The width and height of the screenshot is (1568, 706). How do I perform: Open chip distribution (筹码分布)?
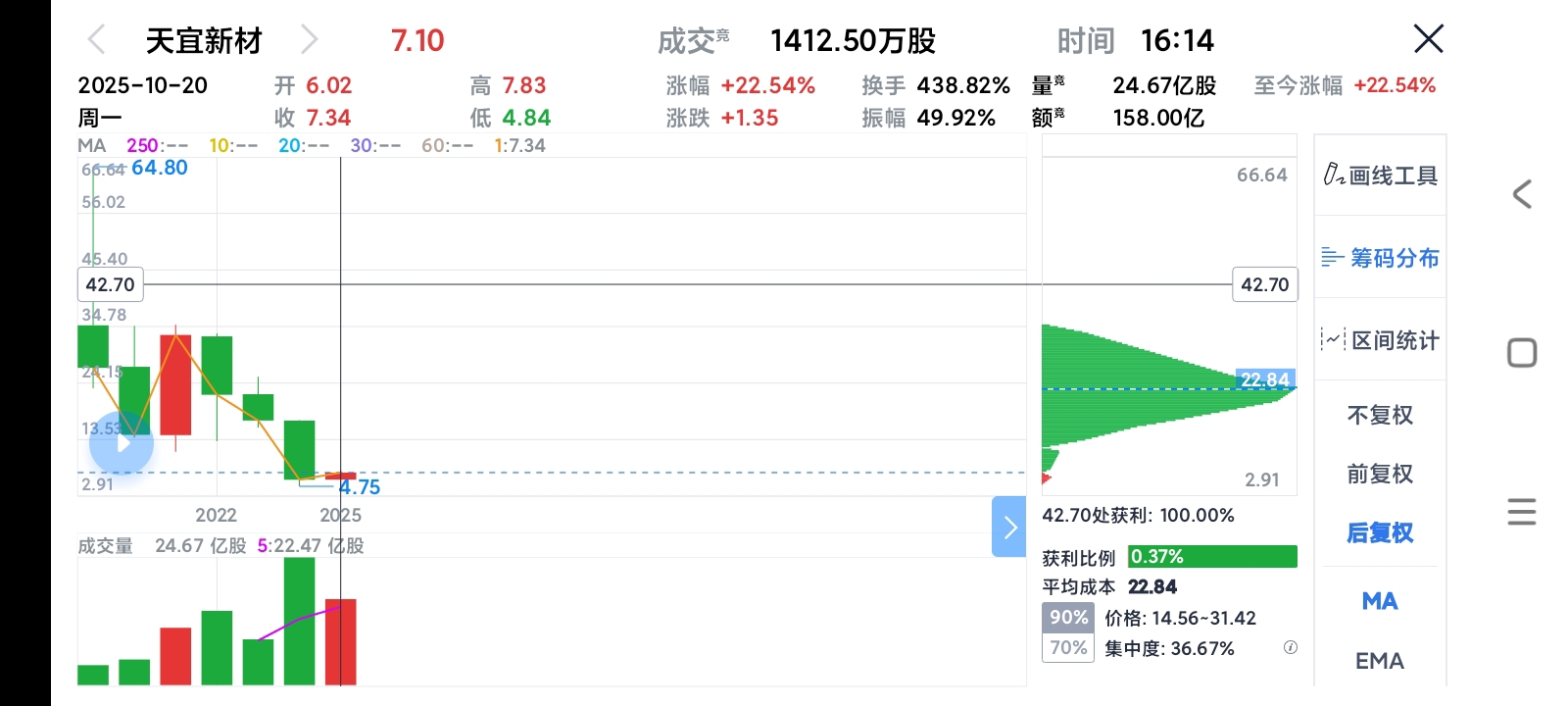(1380, 258)
